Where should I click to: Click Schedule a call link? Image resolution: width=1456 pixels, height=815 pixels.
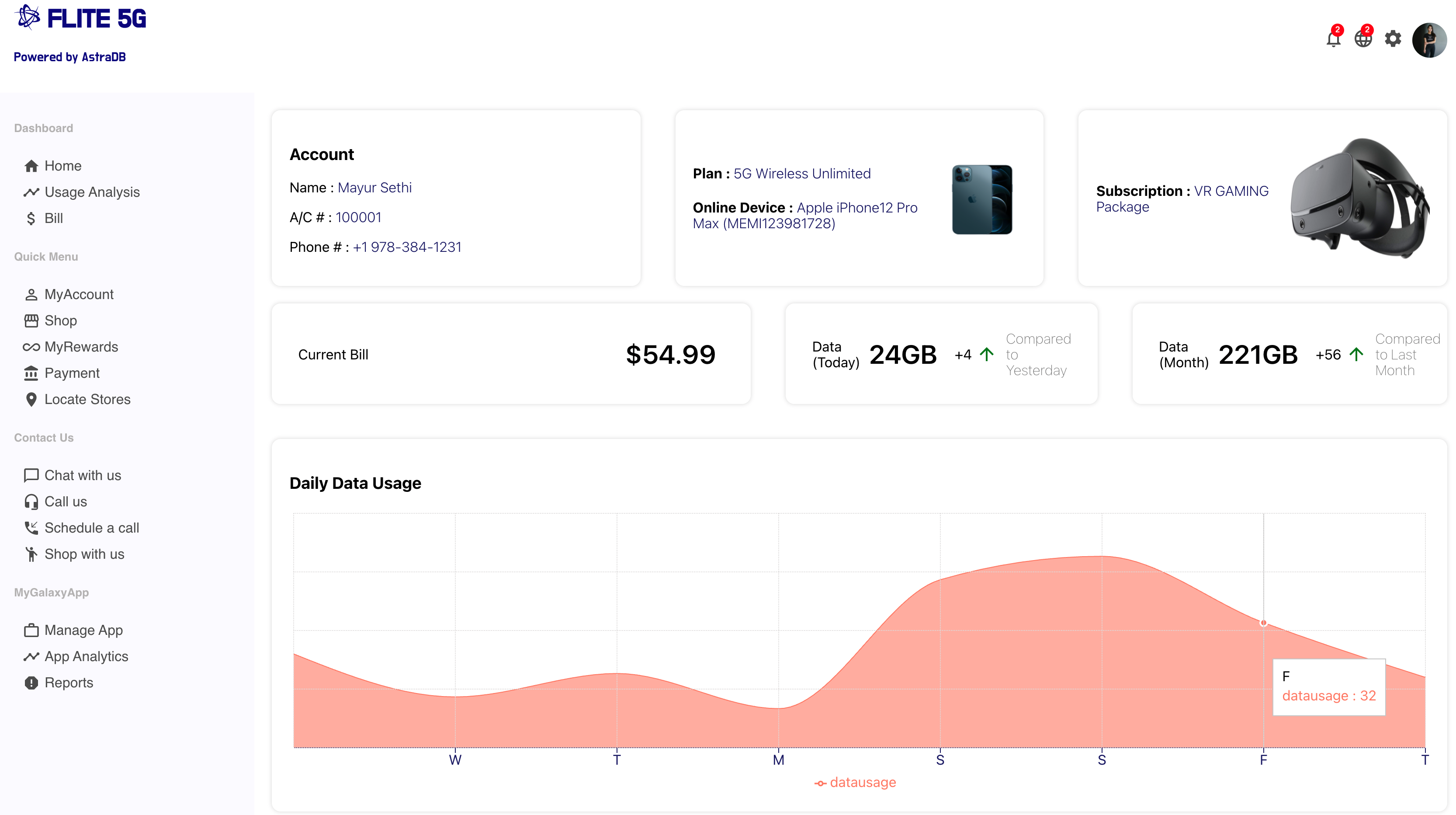(x=92, y=528)
